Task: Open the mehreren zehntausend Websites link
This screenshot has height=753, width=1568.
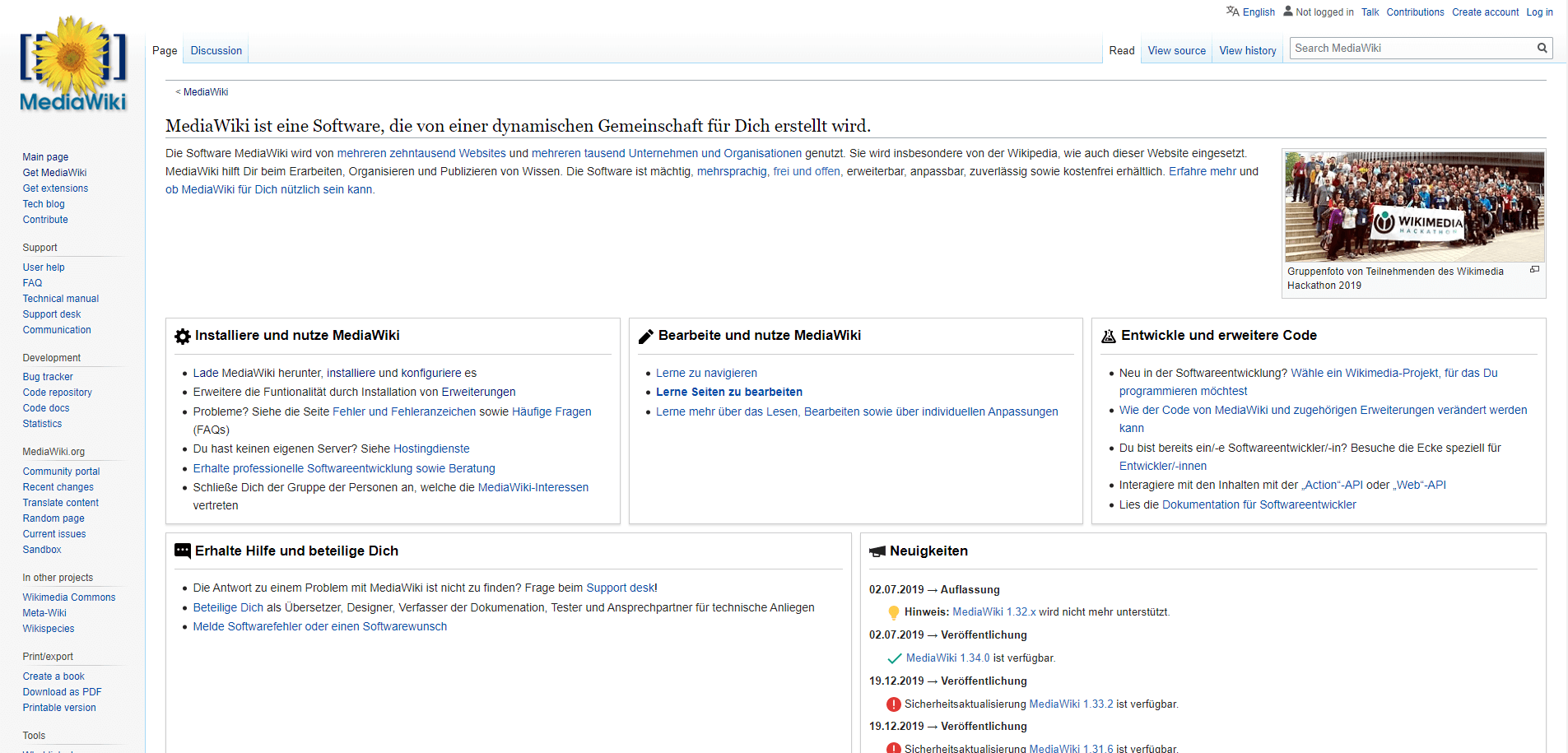Action: [x=421, y=154]
